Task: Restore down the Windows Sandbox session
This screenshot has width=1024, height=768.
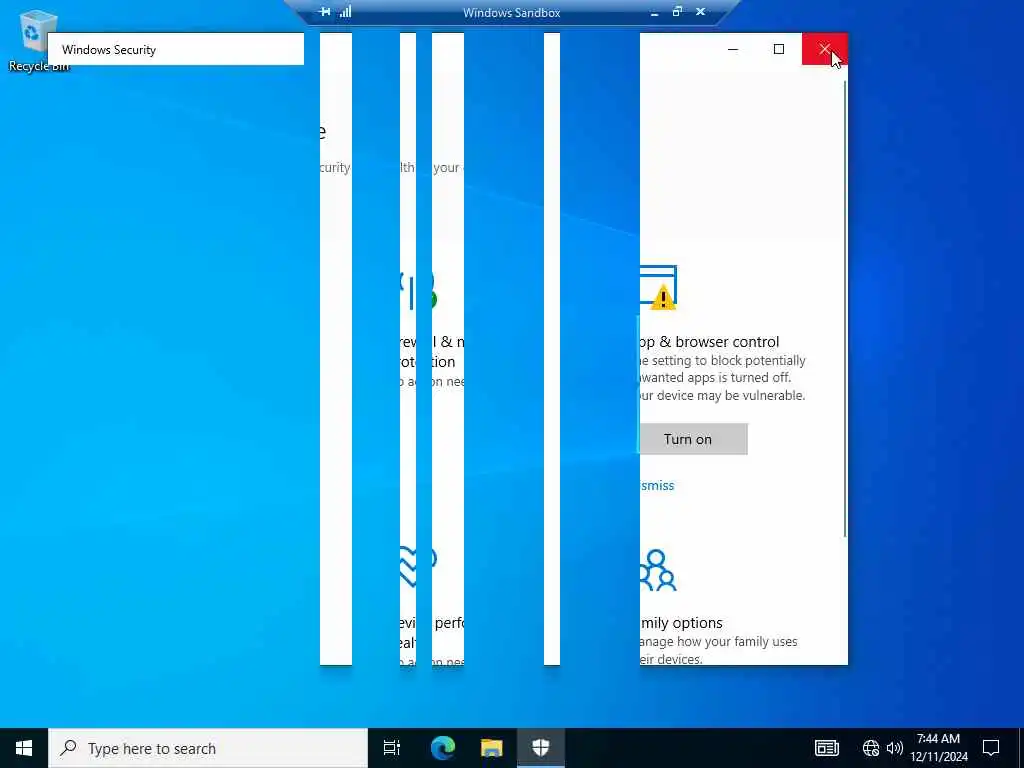Action: [x=677, y=12]
